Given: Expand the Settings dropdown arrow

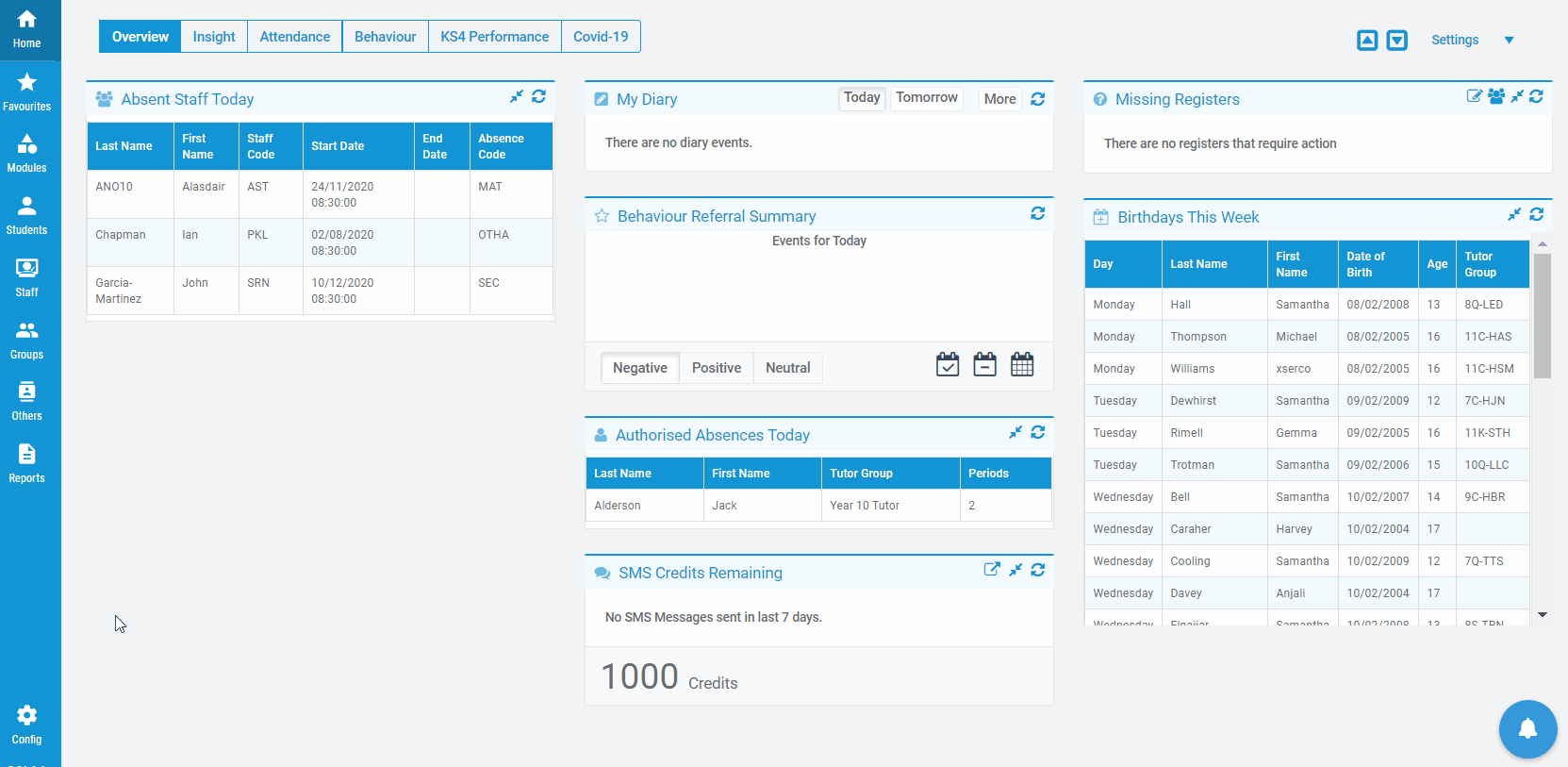Looking at the screenshot, I should pyautogui.click(x=1509, y=40).
